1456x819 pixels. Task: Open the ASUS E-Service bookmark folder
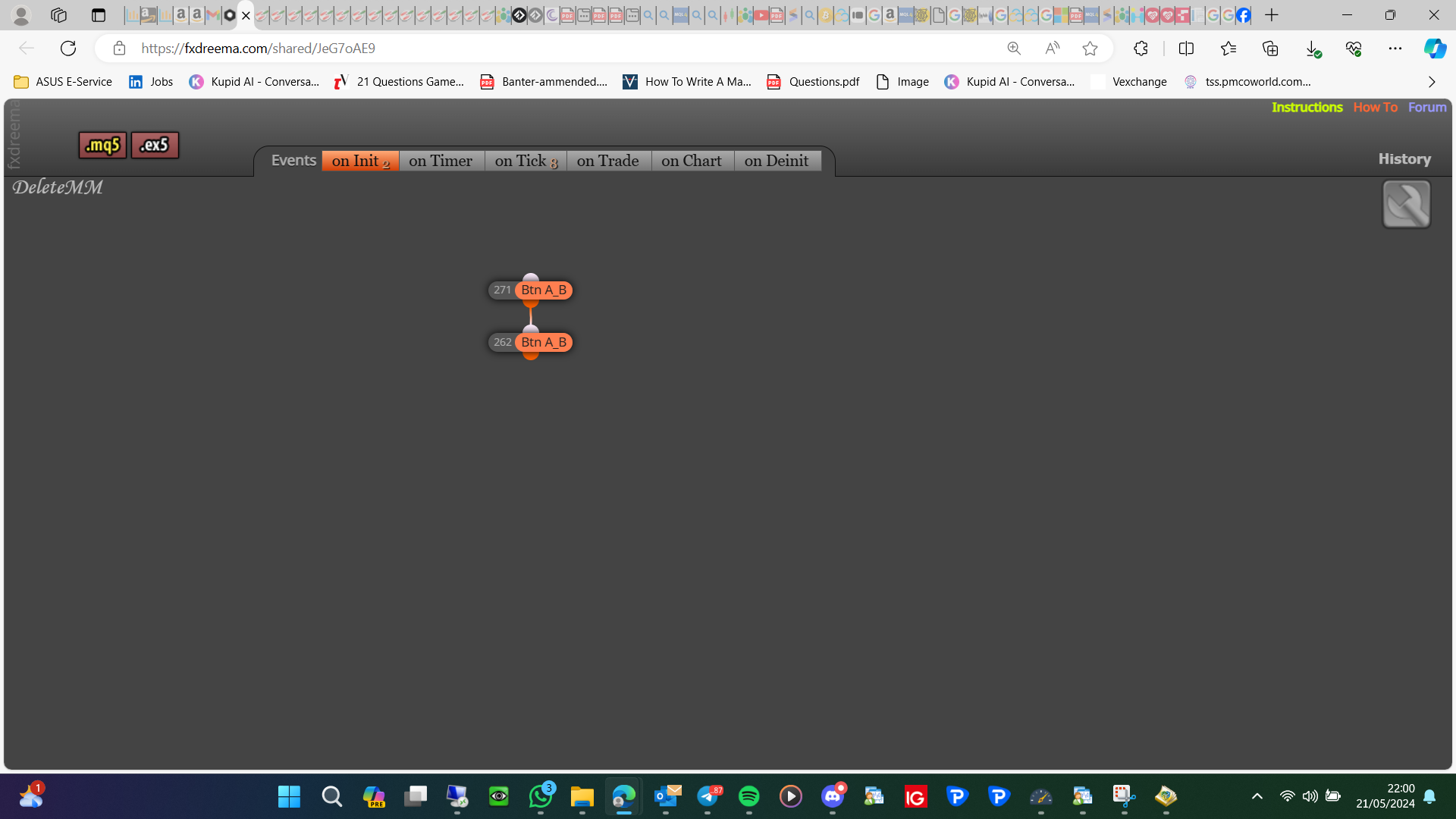tap(64, 82)
